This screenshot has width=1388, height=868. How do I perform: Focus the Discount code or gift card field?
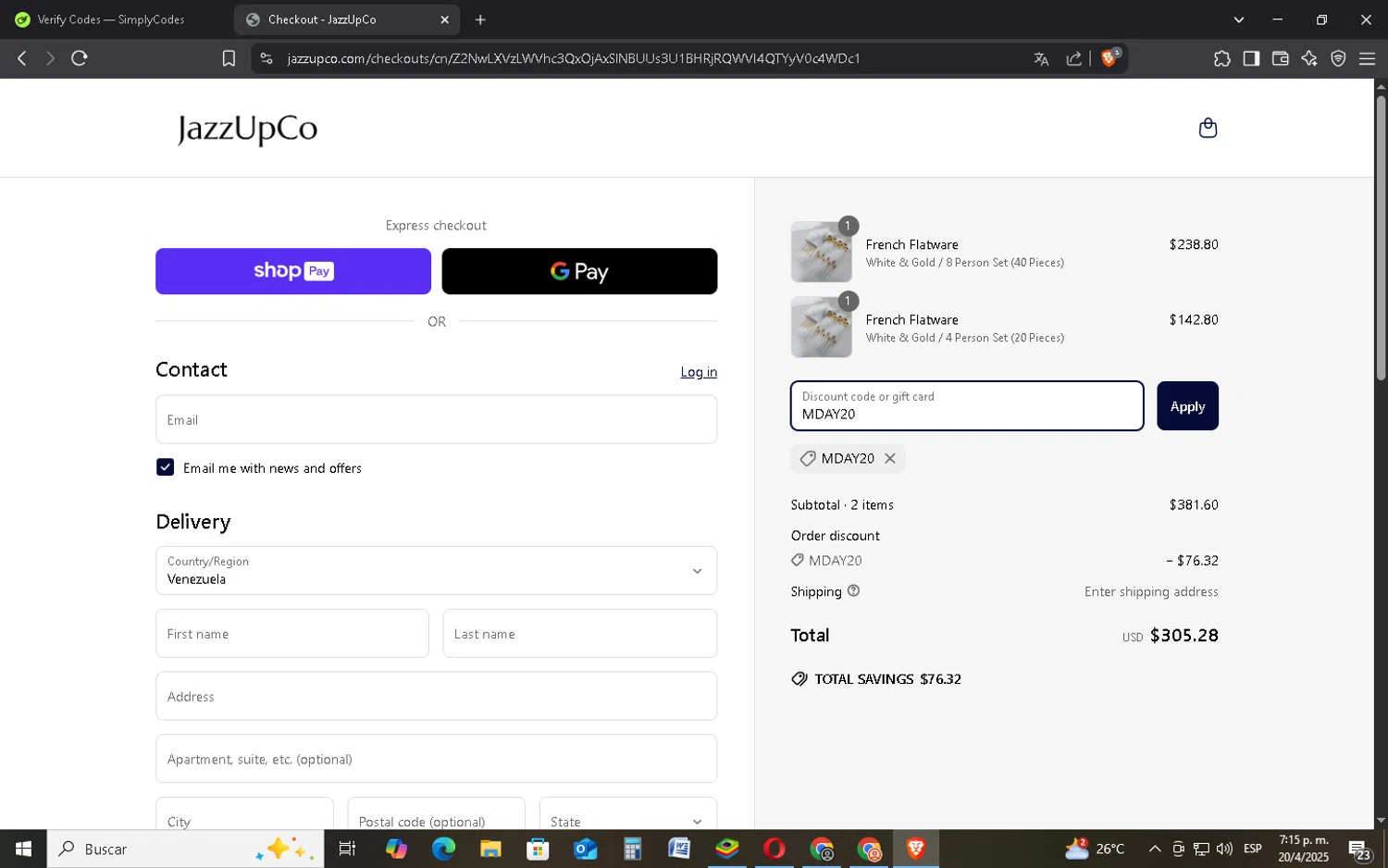967,406
